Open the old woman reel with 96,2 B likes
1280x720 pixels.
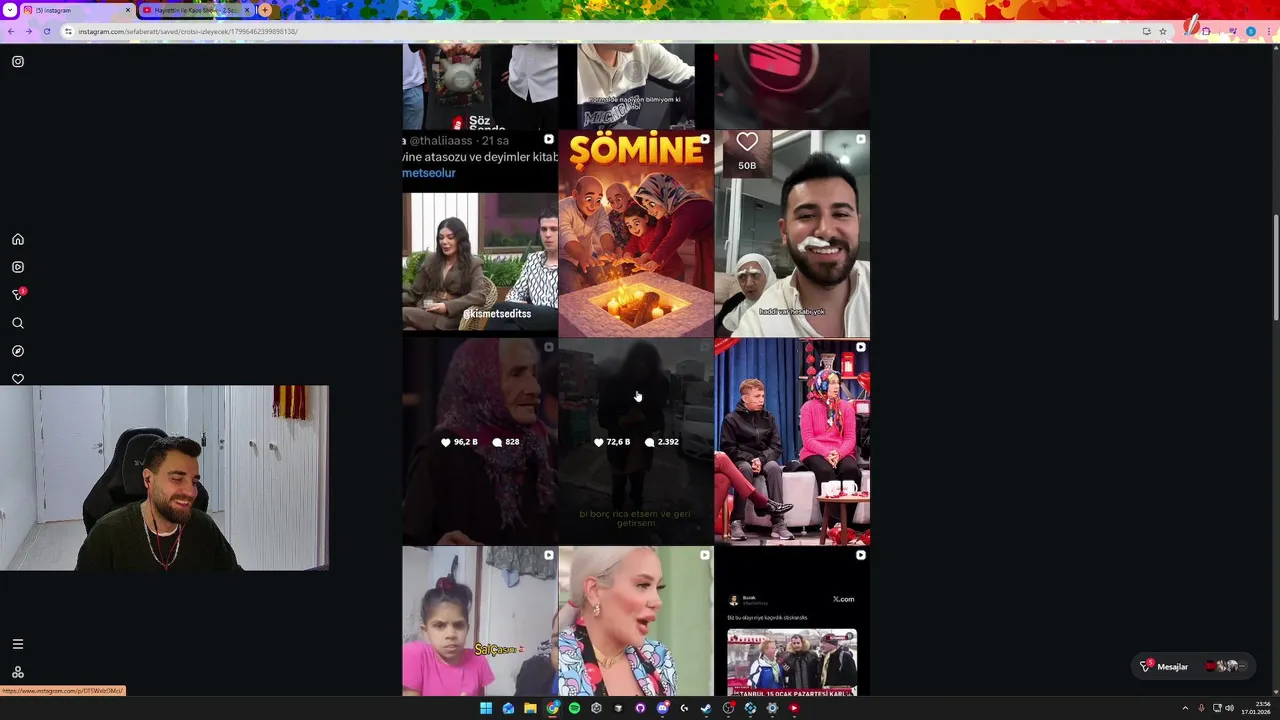click(x=480, y=442)
